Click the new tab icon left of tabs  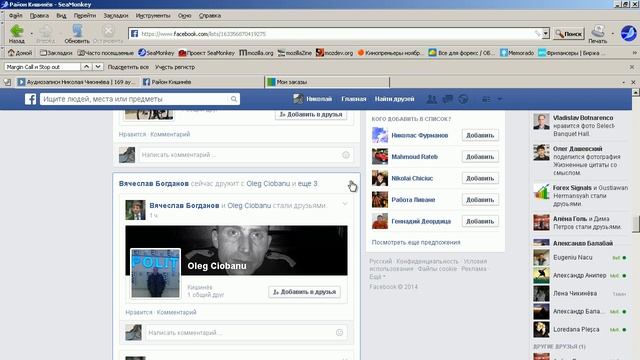point(7,82)
